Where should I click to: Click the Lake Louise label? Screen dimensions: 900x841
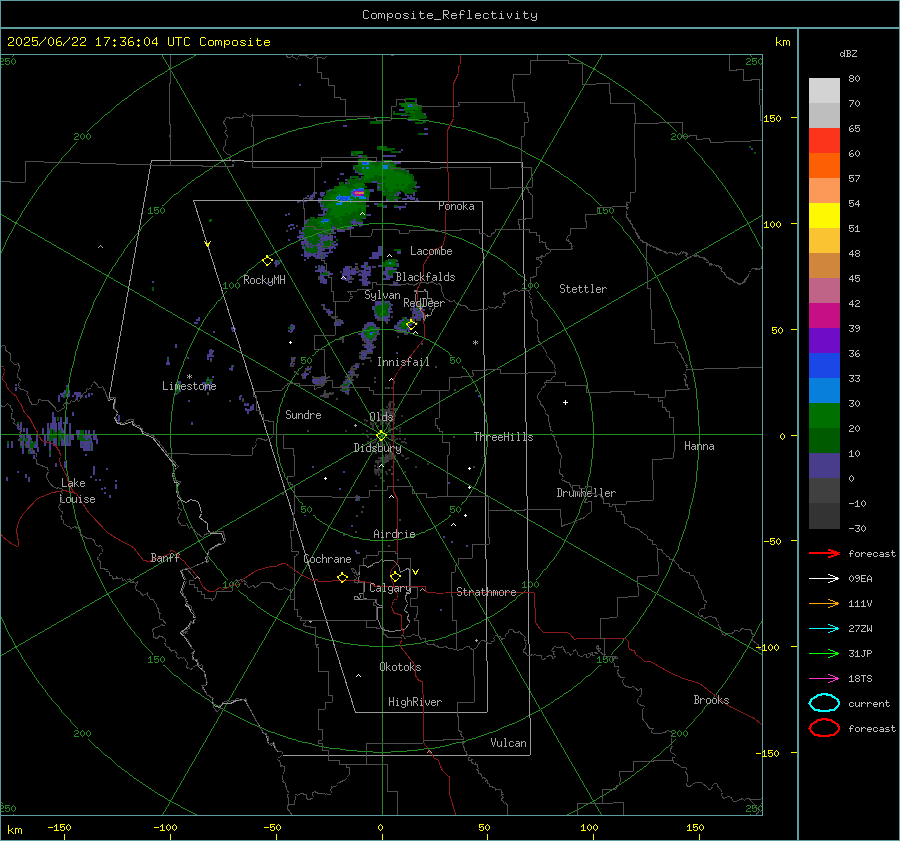(77, 491)
